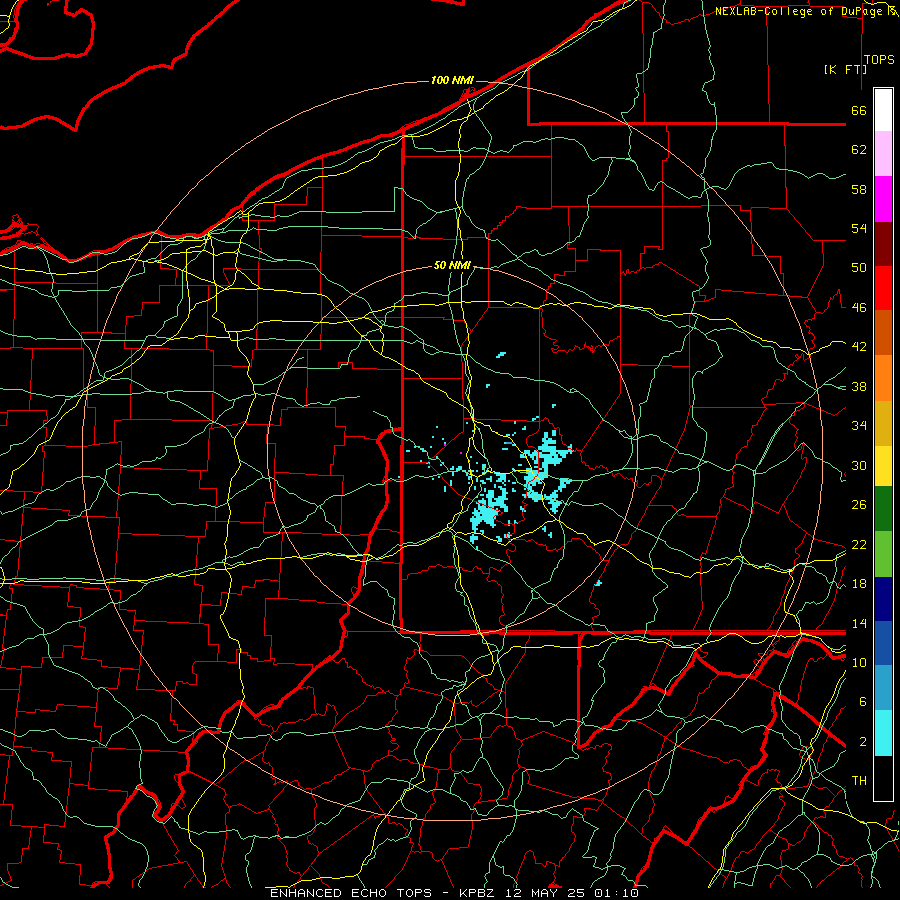Click the legend value 38
Image resolution: width=900 pixels, height=900 pixels.
coord(859,386)
